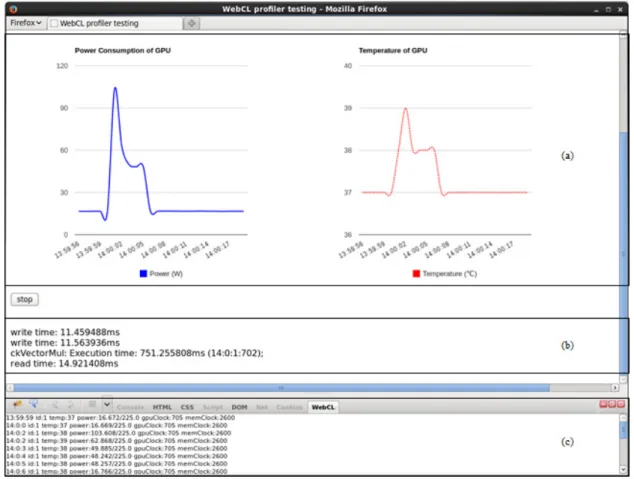This screenshot has width=634, height=479.
Task: Go forward in Firebug panel history
Action: pos(70,405)
